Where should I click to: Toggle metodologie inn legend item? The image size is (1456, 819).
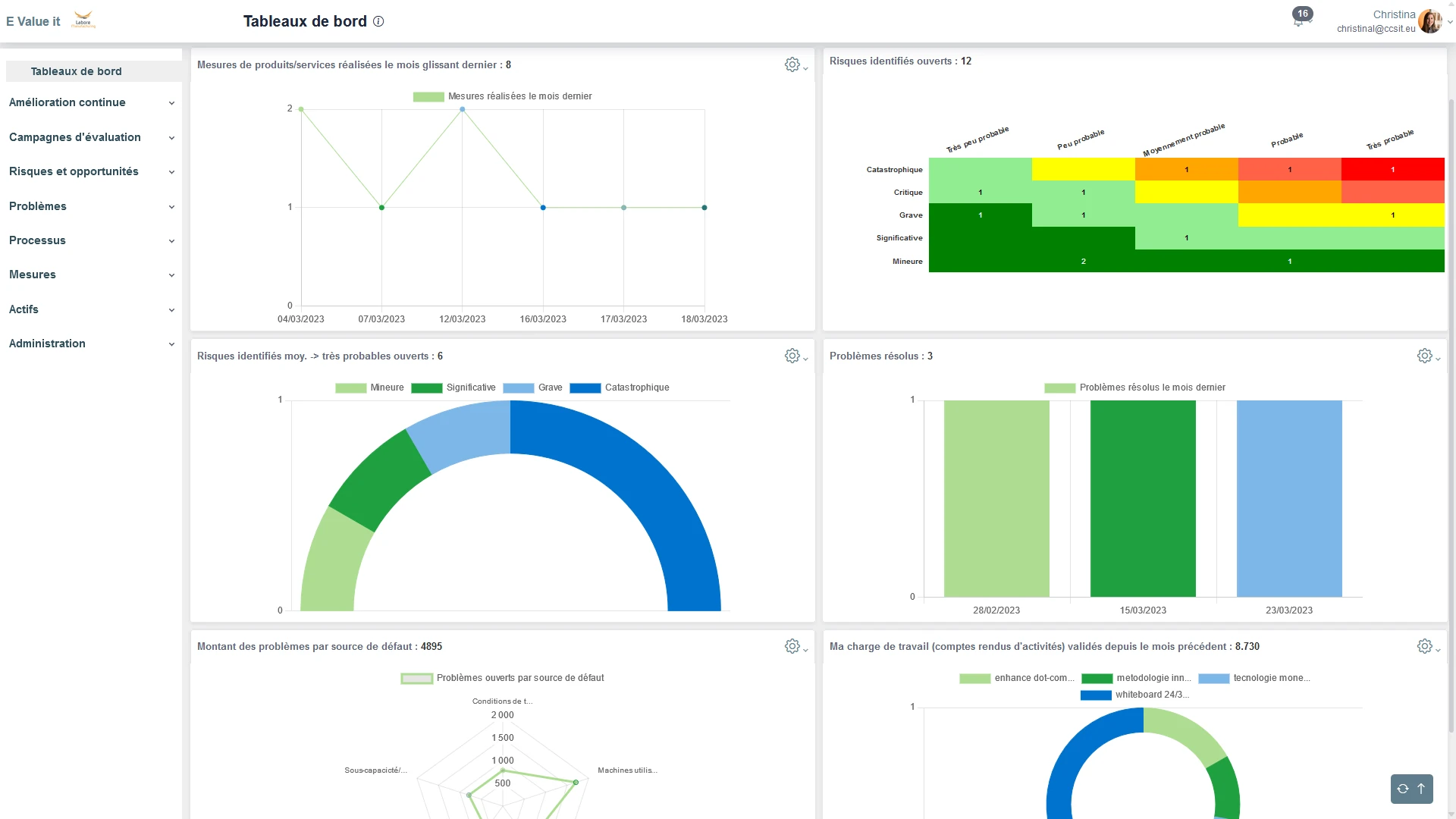tap(1136, 678)
